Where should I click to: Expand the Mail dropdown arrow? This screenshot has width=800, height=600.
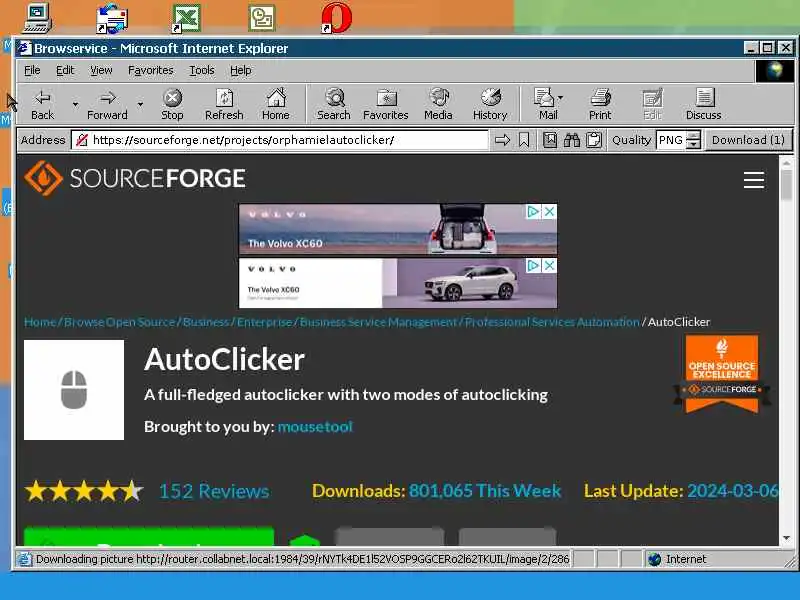561,97
